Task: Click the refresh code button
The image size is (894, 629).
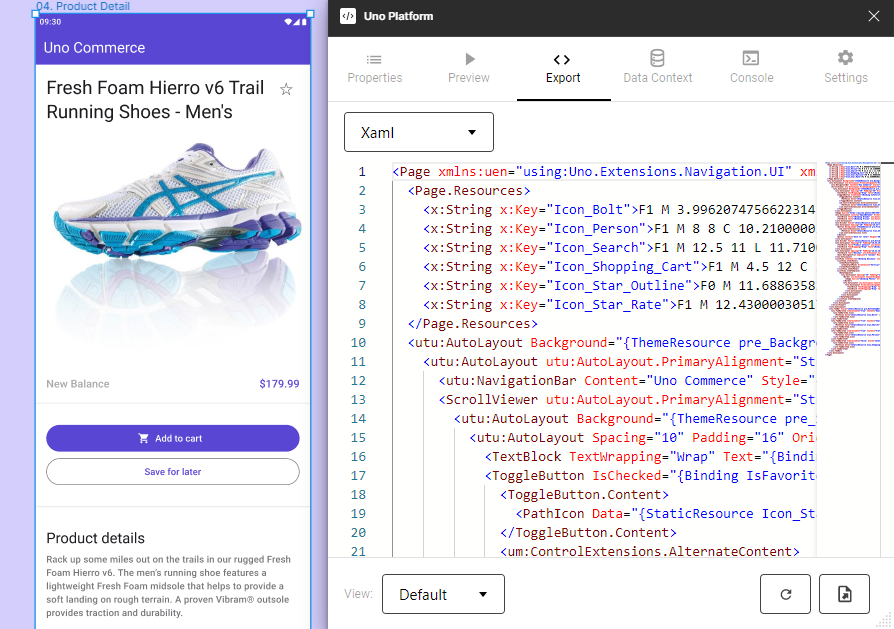Action: coord(785,594)
